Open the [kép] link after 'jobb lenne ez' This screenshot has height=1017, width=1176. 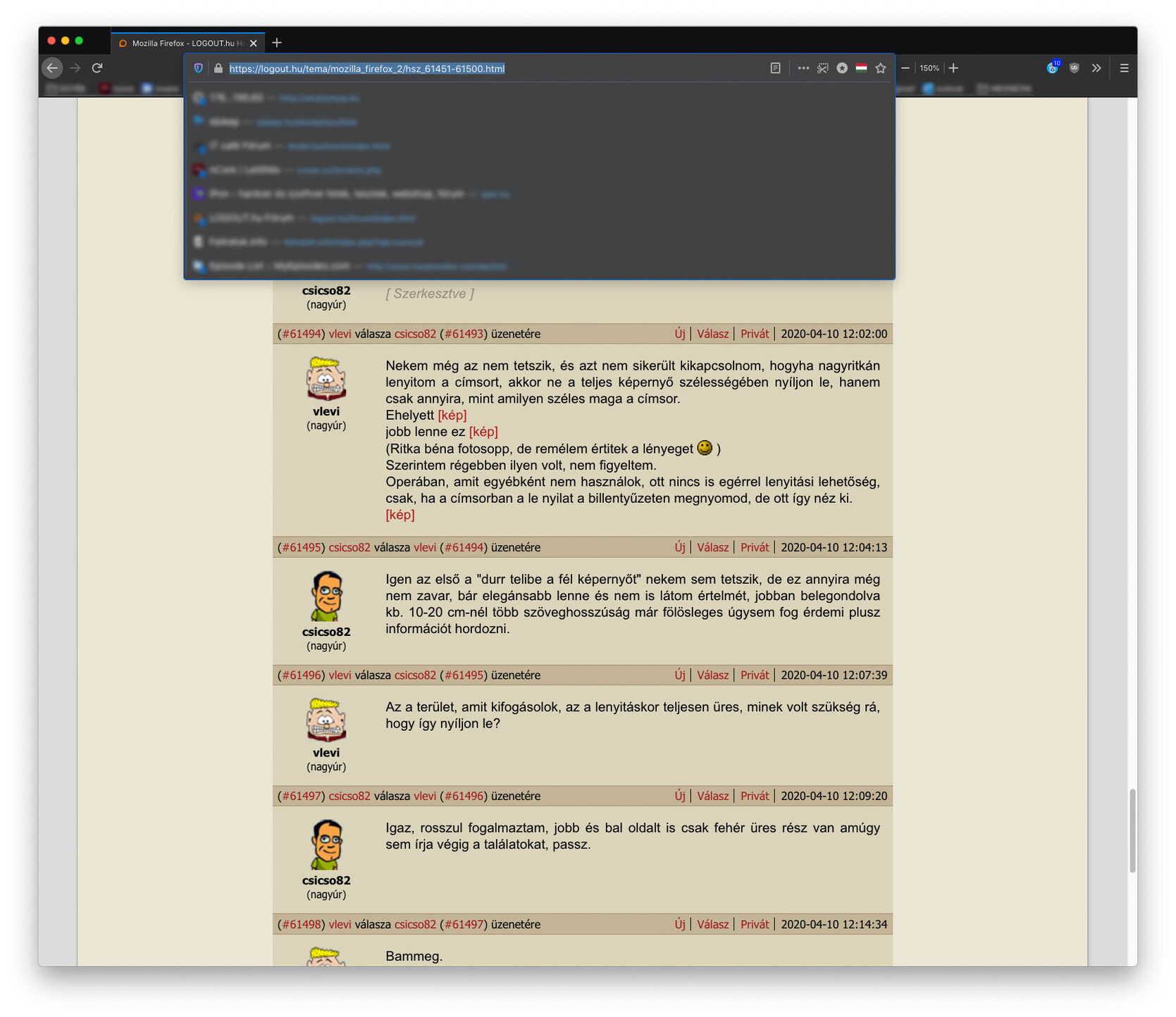pyautogui.click(x=483, y=432)
